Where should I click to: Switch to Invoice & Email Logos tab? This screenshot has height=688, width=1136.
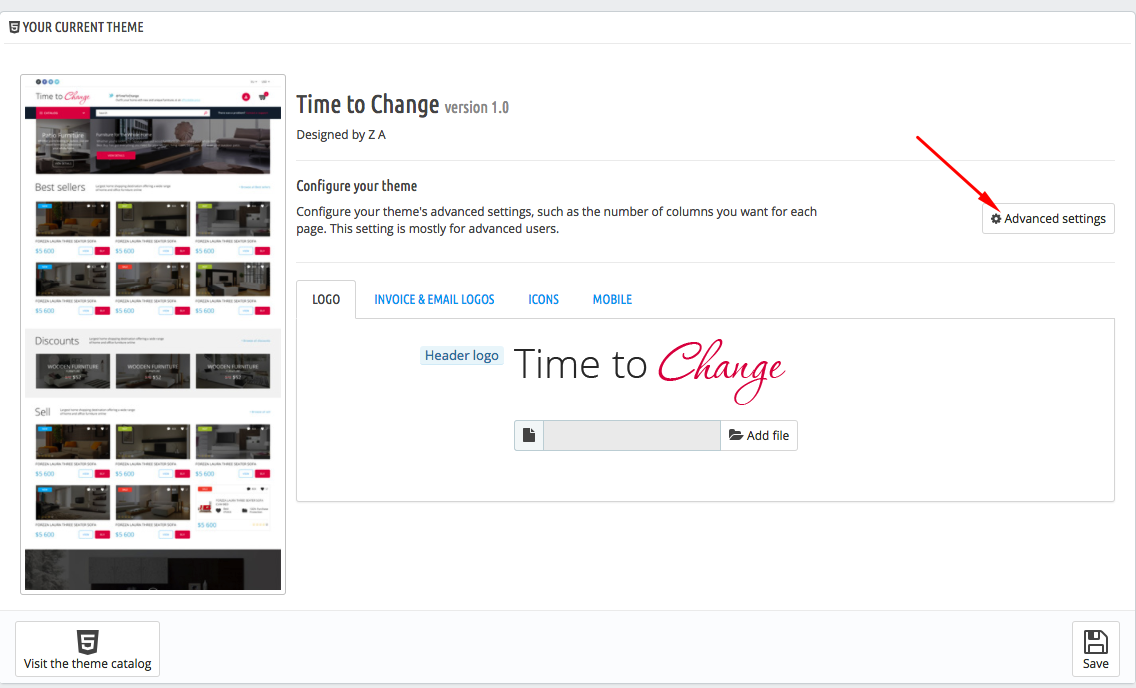434,299
